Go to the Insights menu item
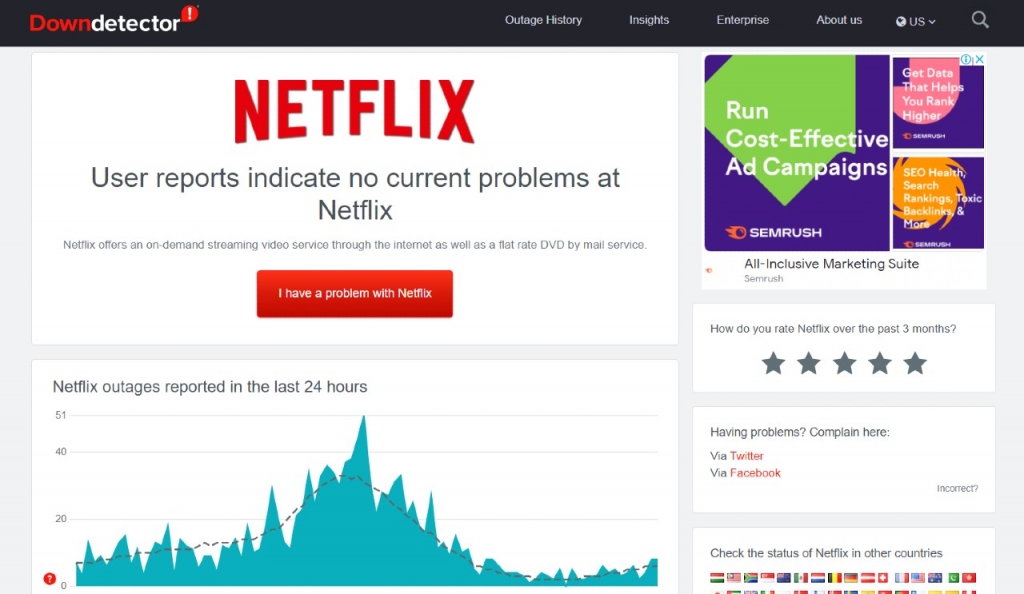This screenshot has width=1024, height=594. click(649, 20)
